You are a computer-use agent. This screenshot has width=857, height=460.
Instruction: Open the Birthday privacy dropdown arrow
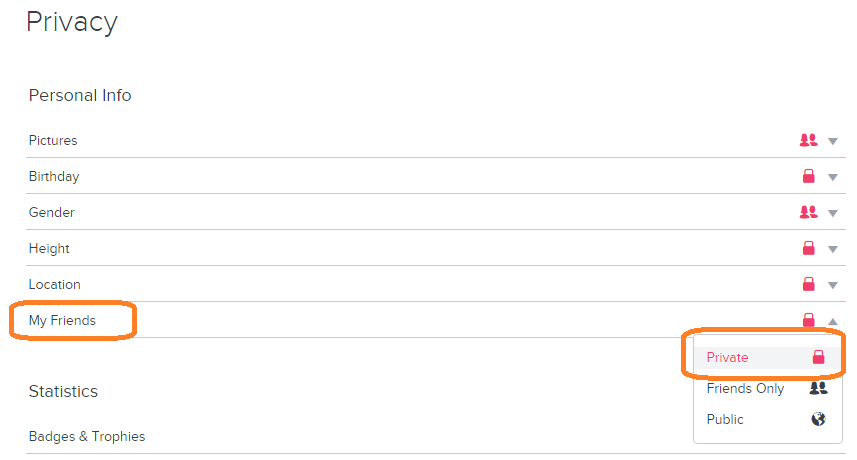pos(832,178)
